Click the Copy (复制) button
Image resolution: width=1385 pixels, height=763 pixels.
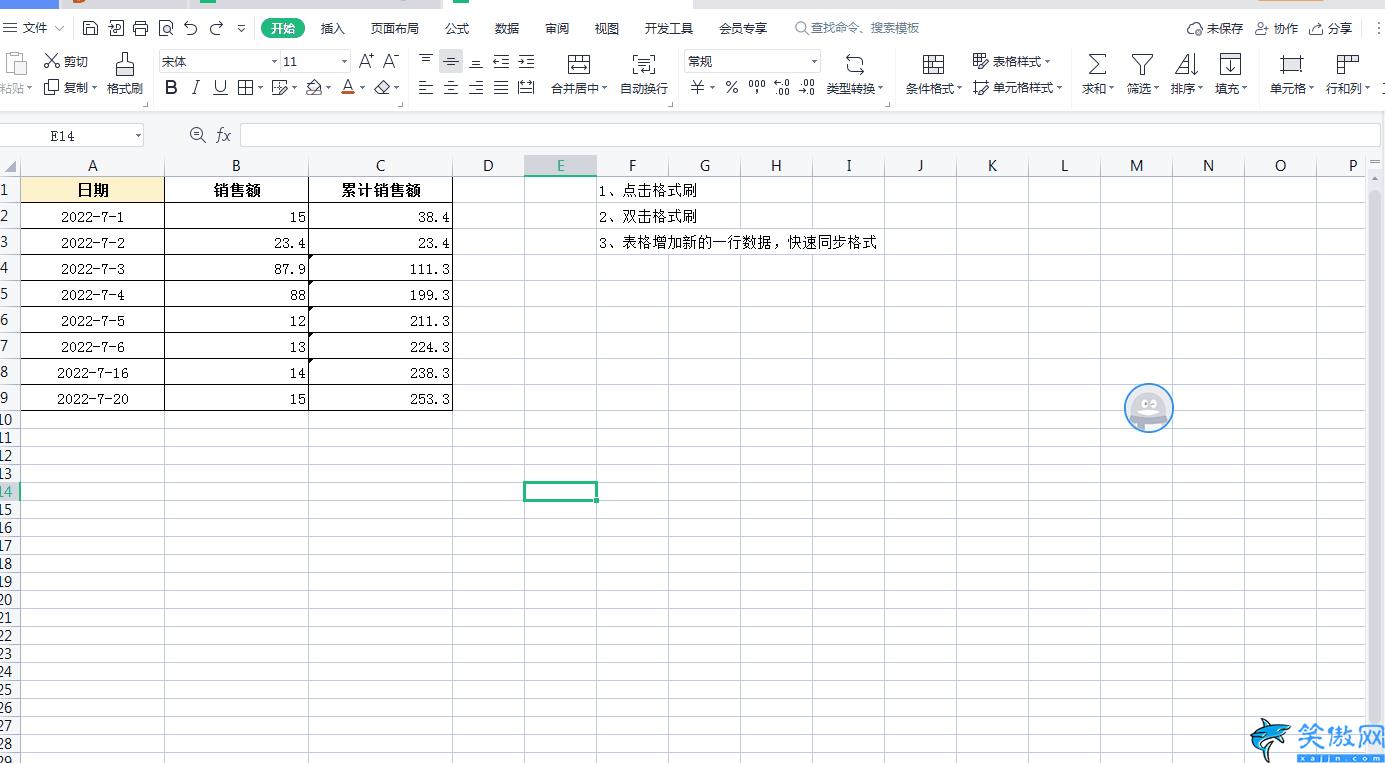[71, 88]
